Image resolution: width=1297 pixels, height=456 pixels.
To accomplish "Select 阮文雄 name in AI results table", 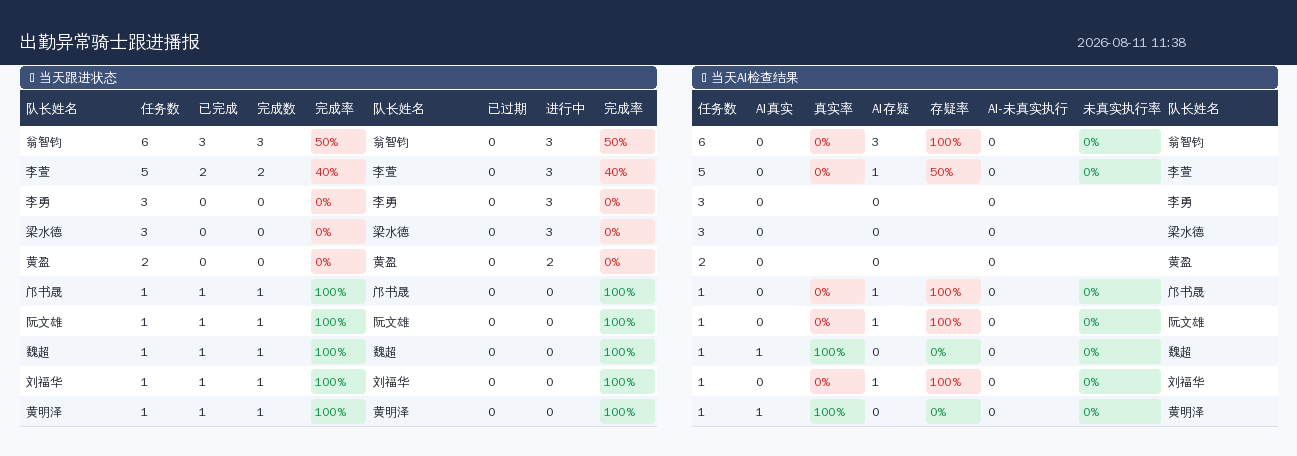I will pyautogui.click(x=1186, y=322).
